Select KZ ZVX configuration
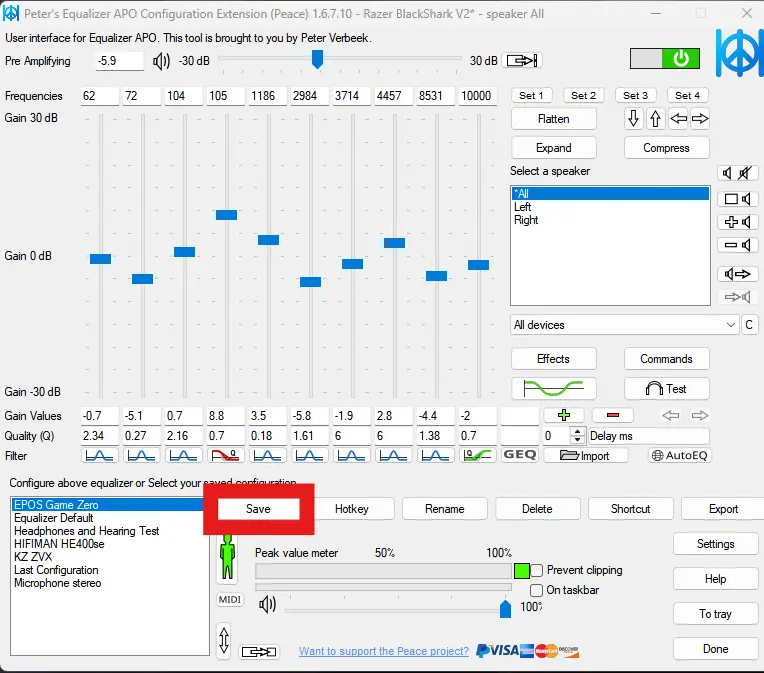 [x=33, y=557]
